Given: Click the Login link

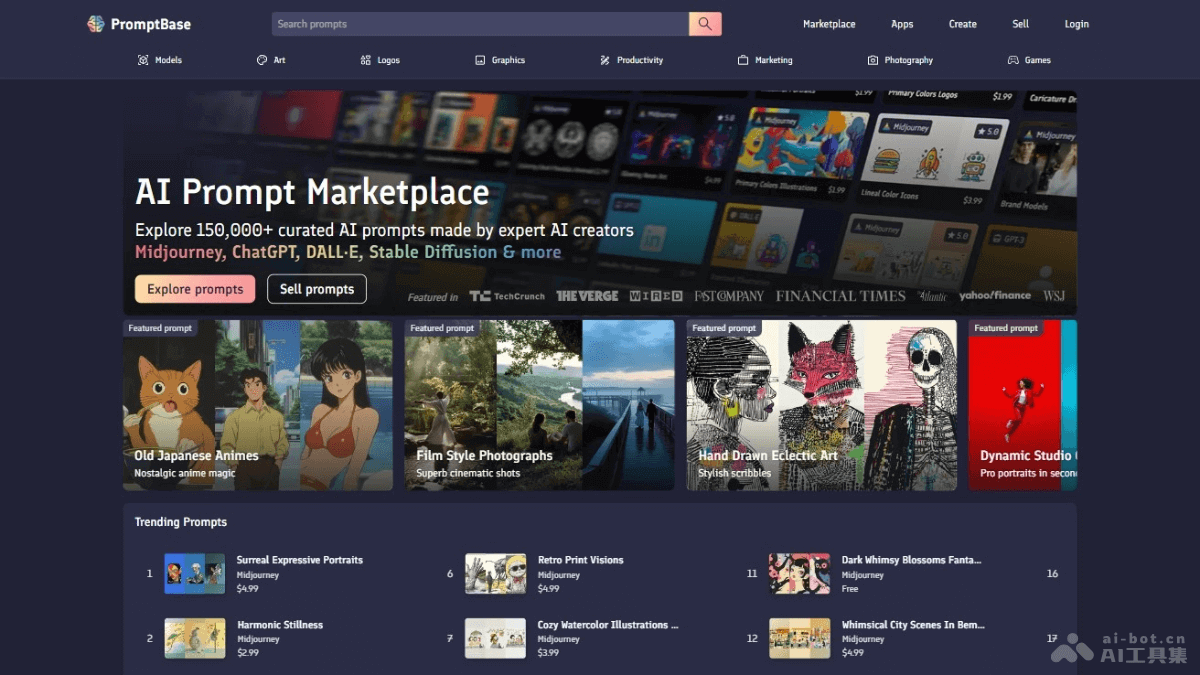Looking at the screenshot, I should coord(1076,24).
